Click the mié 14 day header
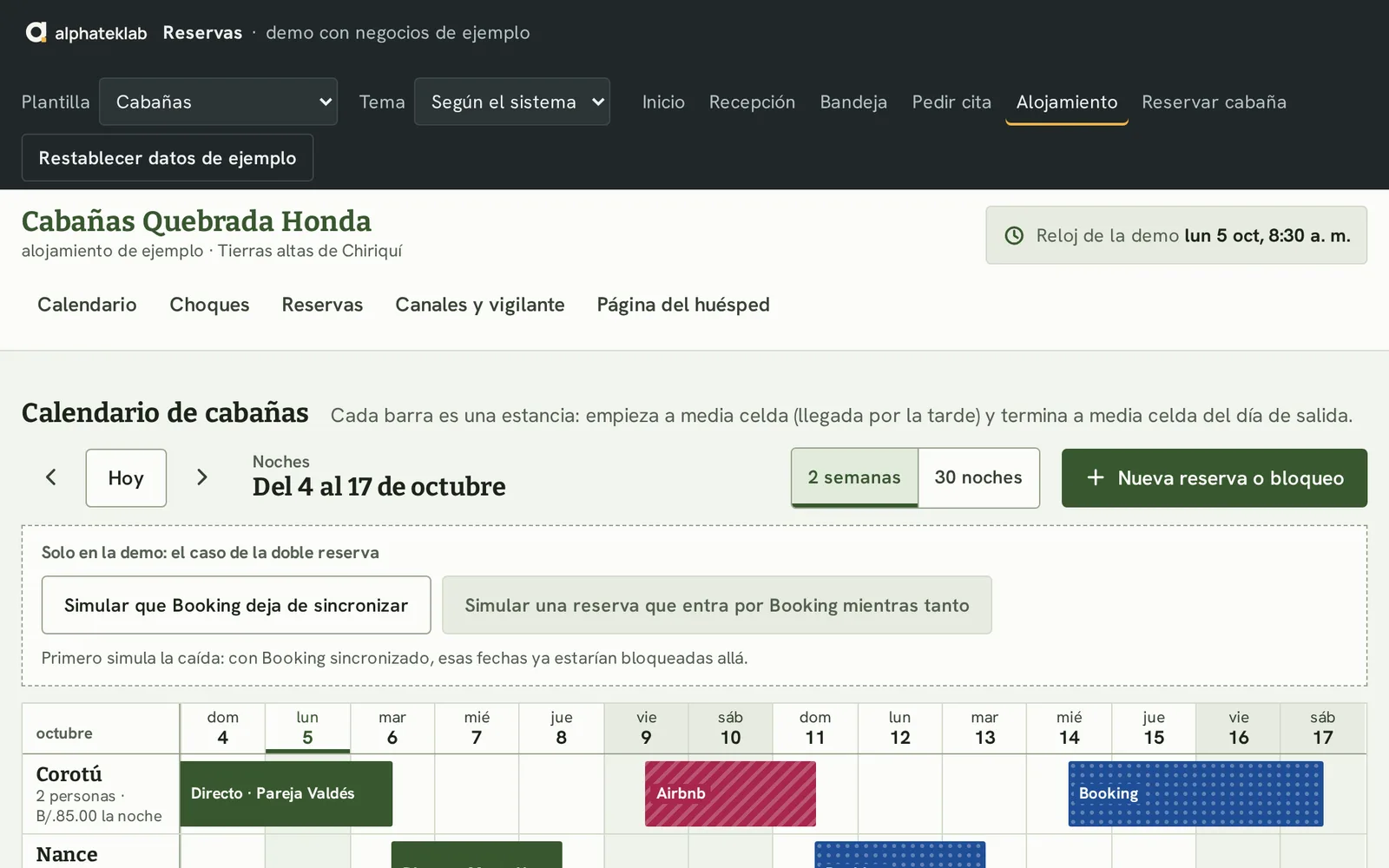 [1070, 728]
